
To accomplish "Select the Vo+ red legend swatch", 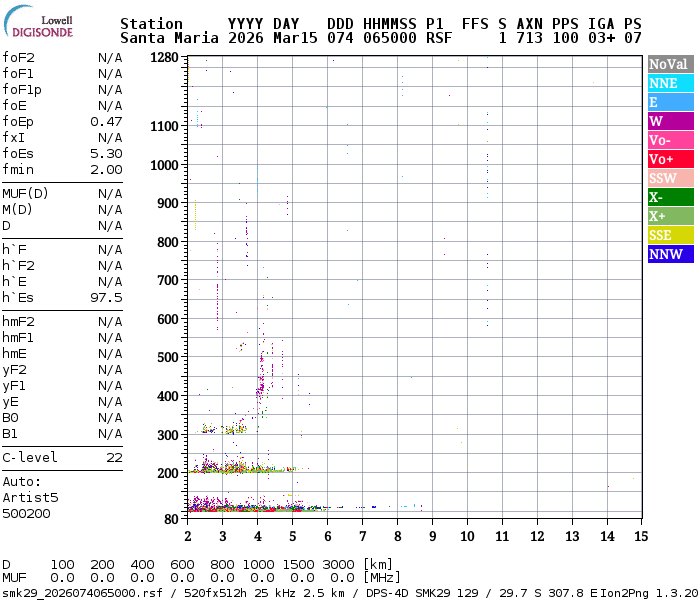I will click(x=671, y=159).
